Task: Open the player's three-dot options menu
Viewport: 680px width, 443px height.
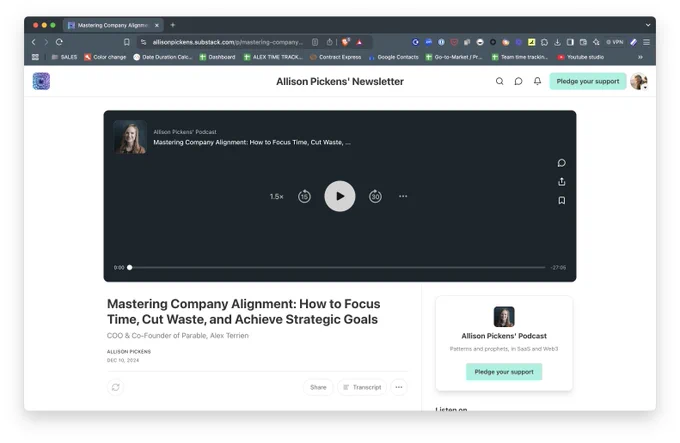Action: [403, 196]
